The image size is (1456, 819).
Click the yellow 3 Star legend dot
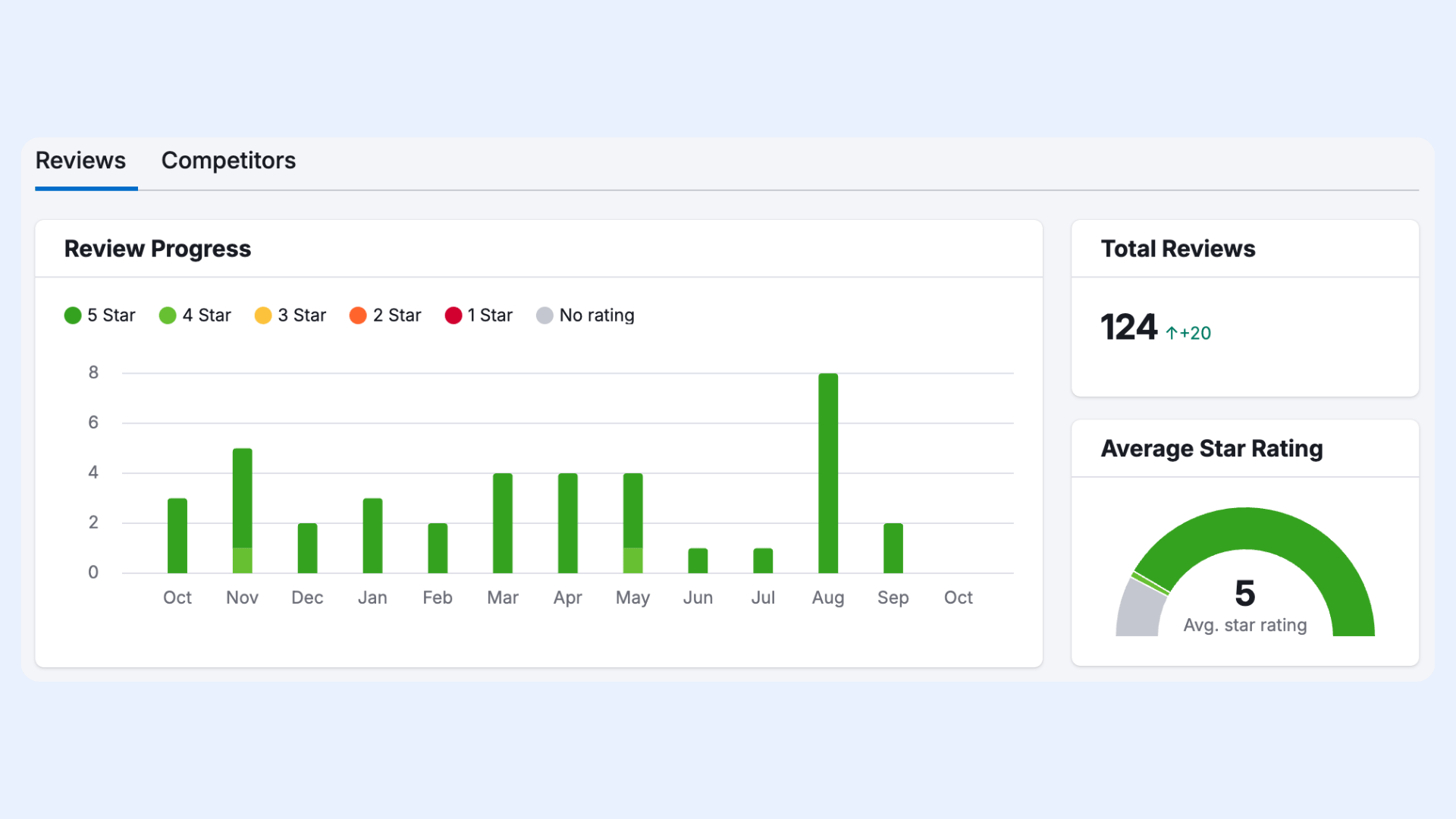click(x=263, y=315)
